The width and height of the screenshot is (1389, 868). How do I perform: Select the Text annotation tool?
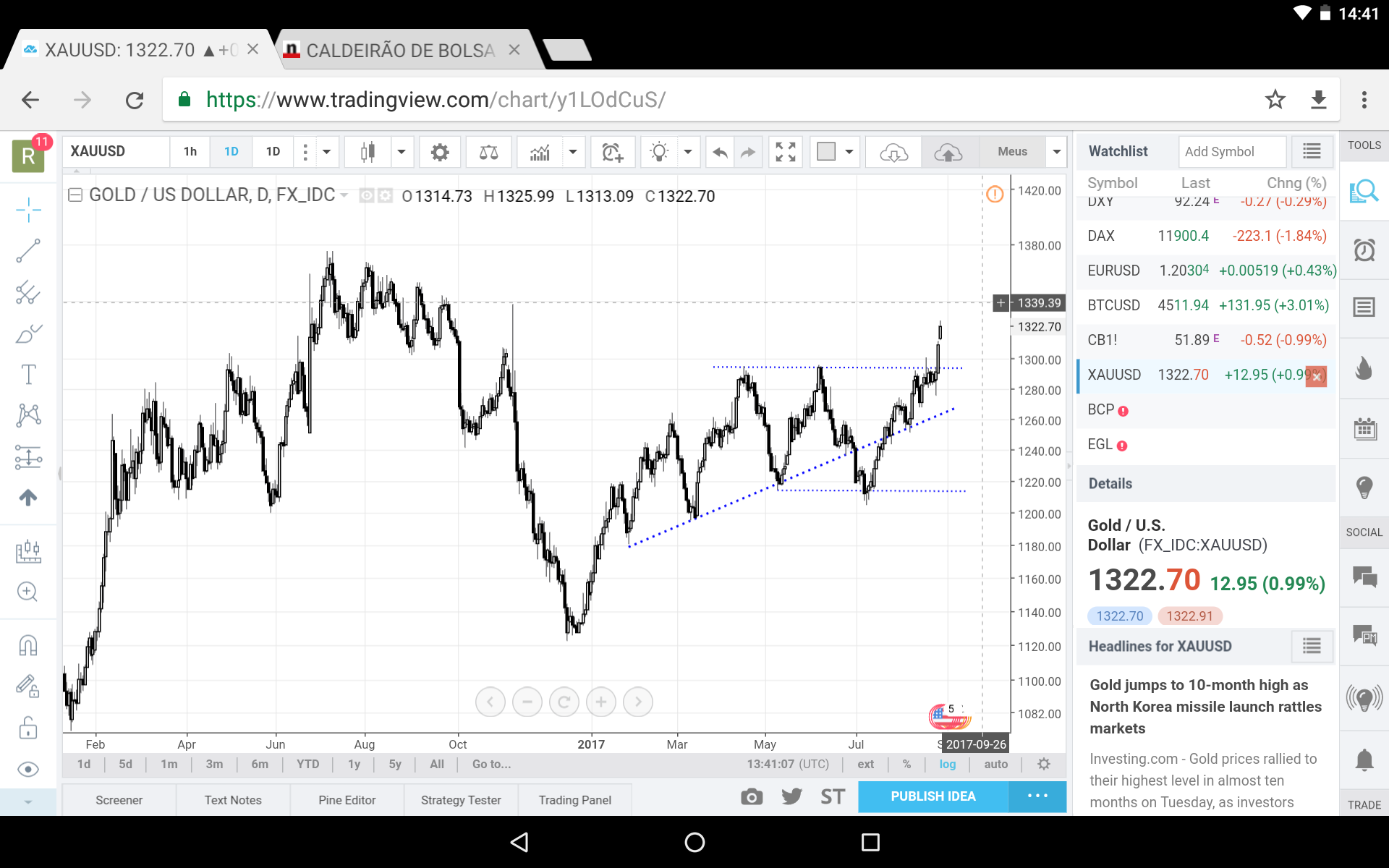click(x=28, y=375)
